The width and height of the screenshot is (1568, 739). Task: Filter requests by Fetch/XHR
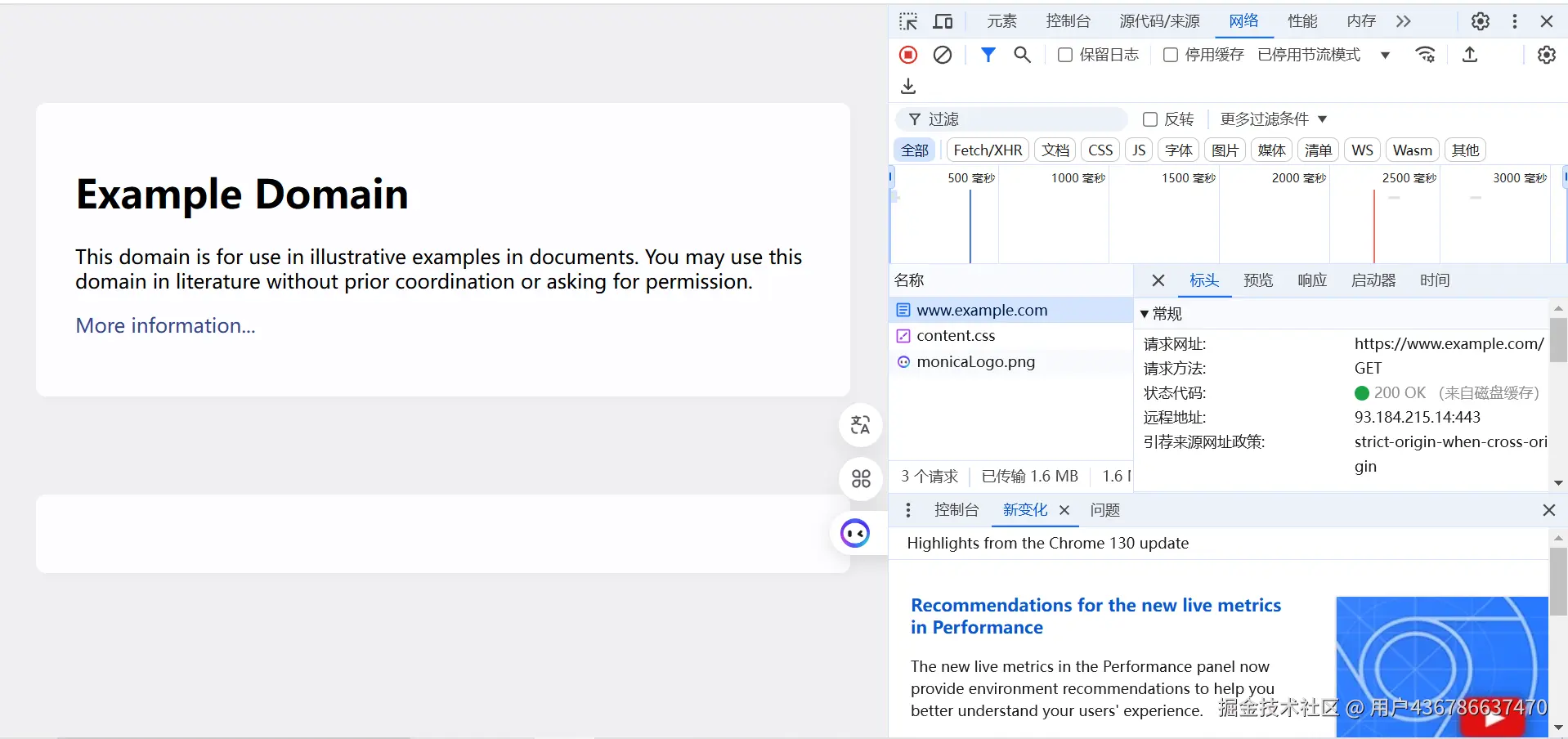[988, 150]
